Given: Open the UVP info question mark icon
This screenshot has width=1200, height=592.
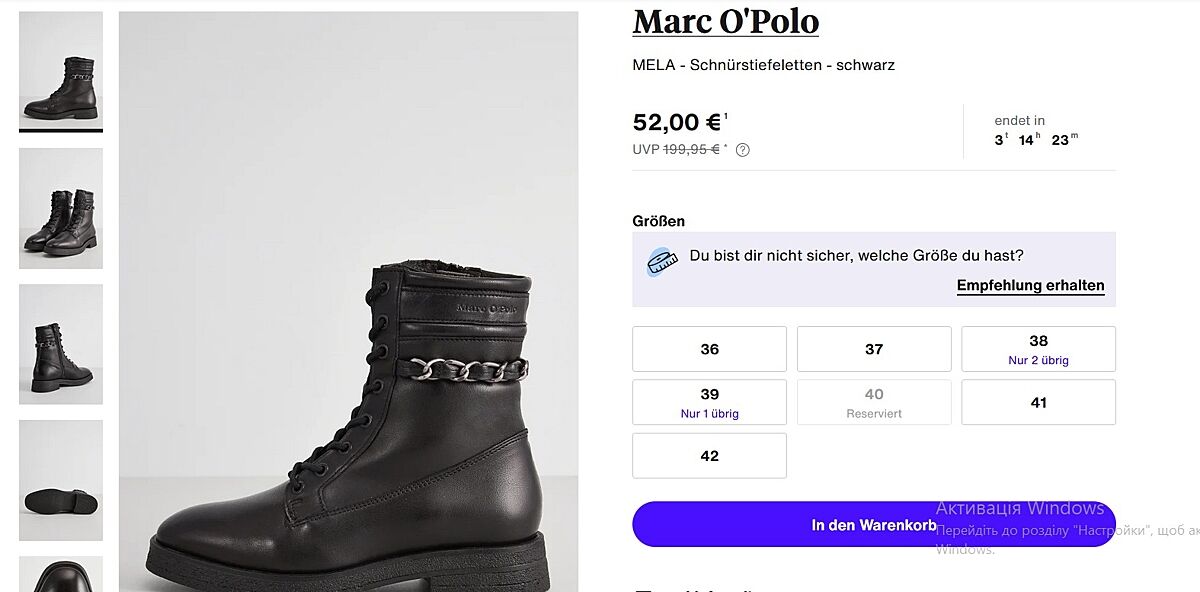Looking at the screenshot, I should click(742, 150).
